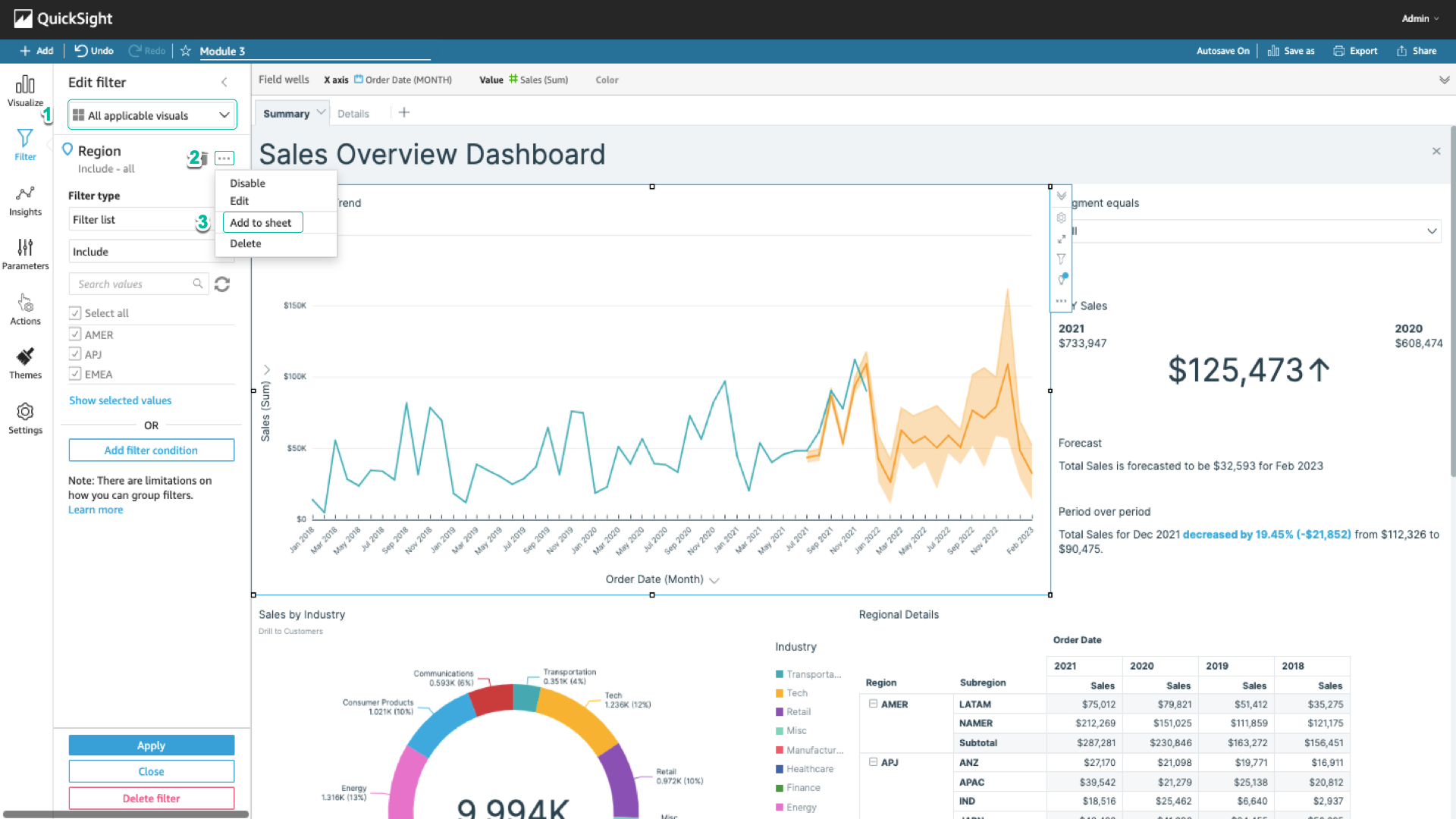Click the Module 3 analysis name field
1456x819 pixels.
(x=315, y=51)
